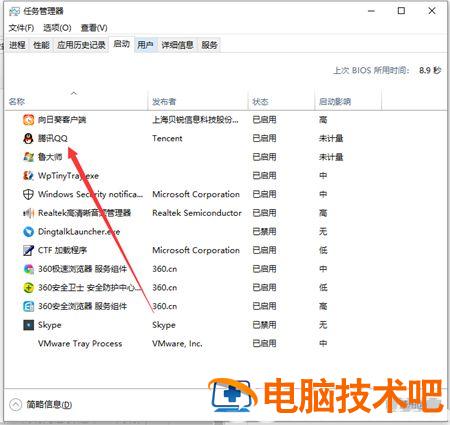This screenshot has height=425, width=450.
Task: Maximize the Task Manager window
Action: [x=402, y=11]
